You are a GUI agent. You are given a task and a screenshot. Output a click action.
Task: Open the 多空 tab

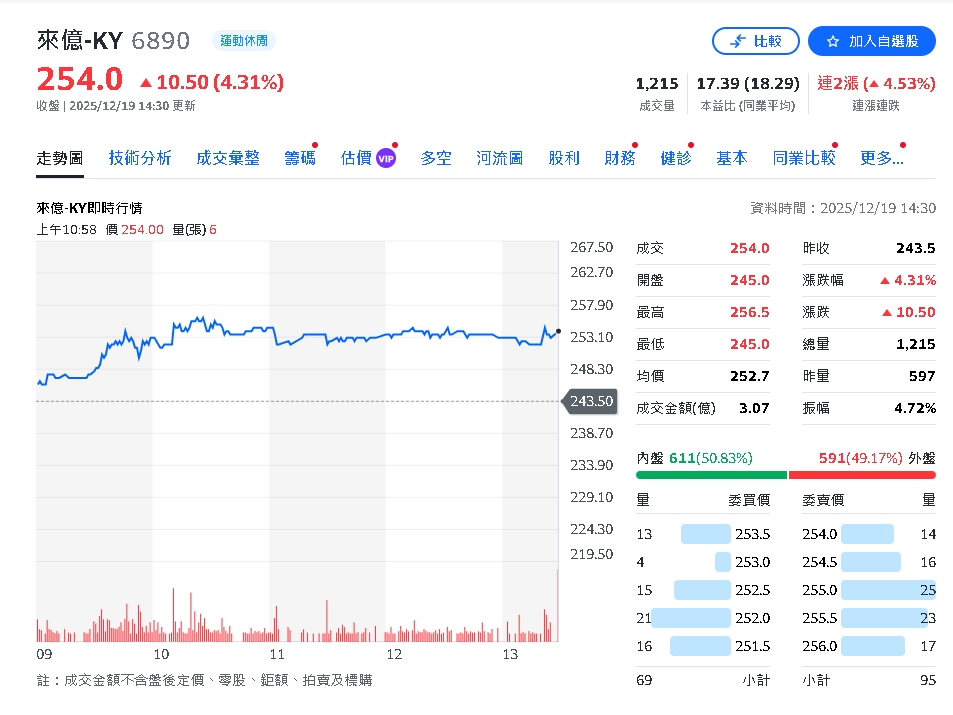point(435,158)
